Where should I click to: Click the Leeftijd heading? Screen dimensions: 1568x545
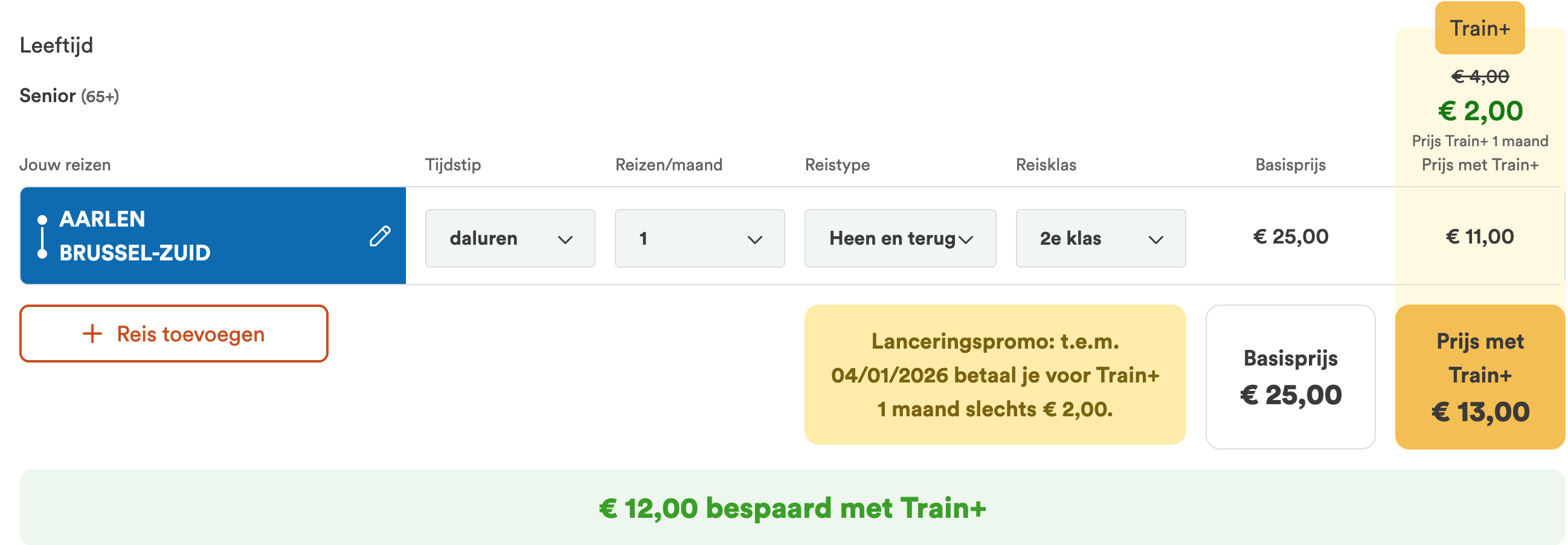pyautogui.click(x=57, y=45)
